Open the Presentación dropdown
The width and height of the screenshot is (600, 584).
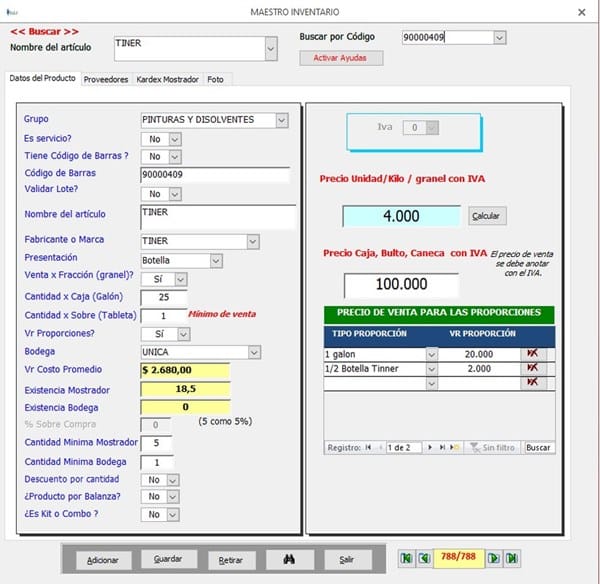pos(216,260)
